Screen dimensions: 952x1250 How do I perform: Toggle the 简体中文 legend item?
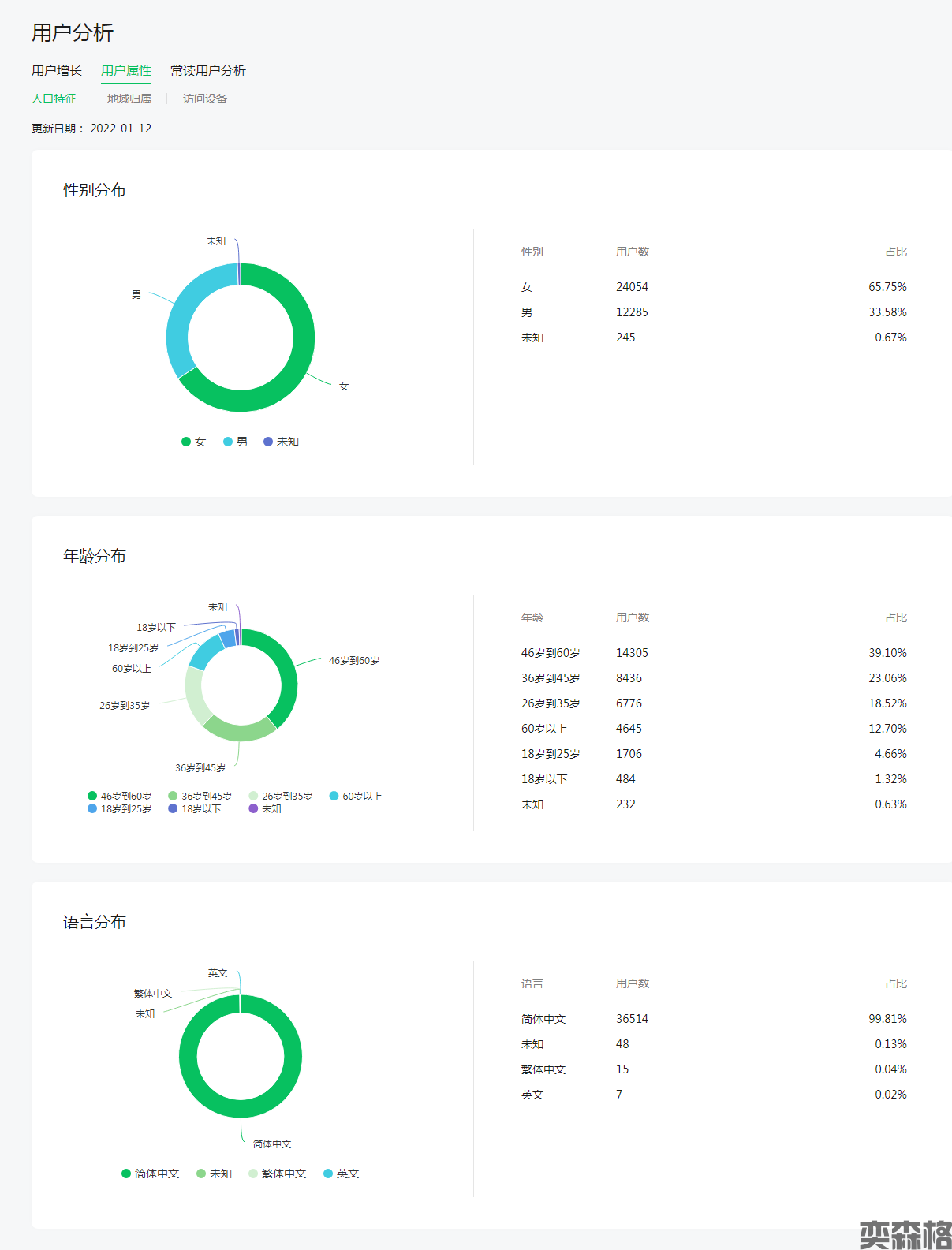(151, 1174)
